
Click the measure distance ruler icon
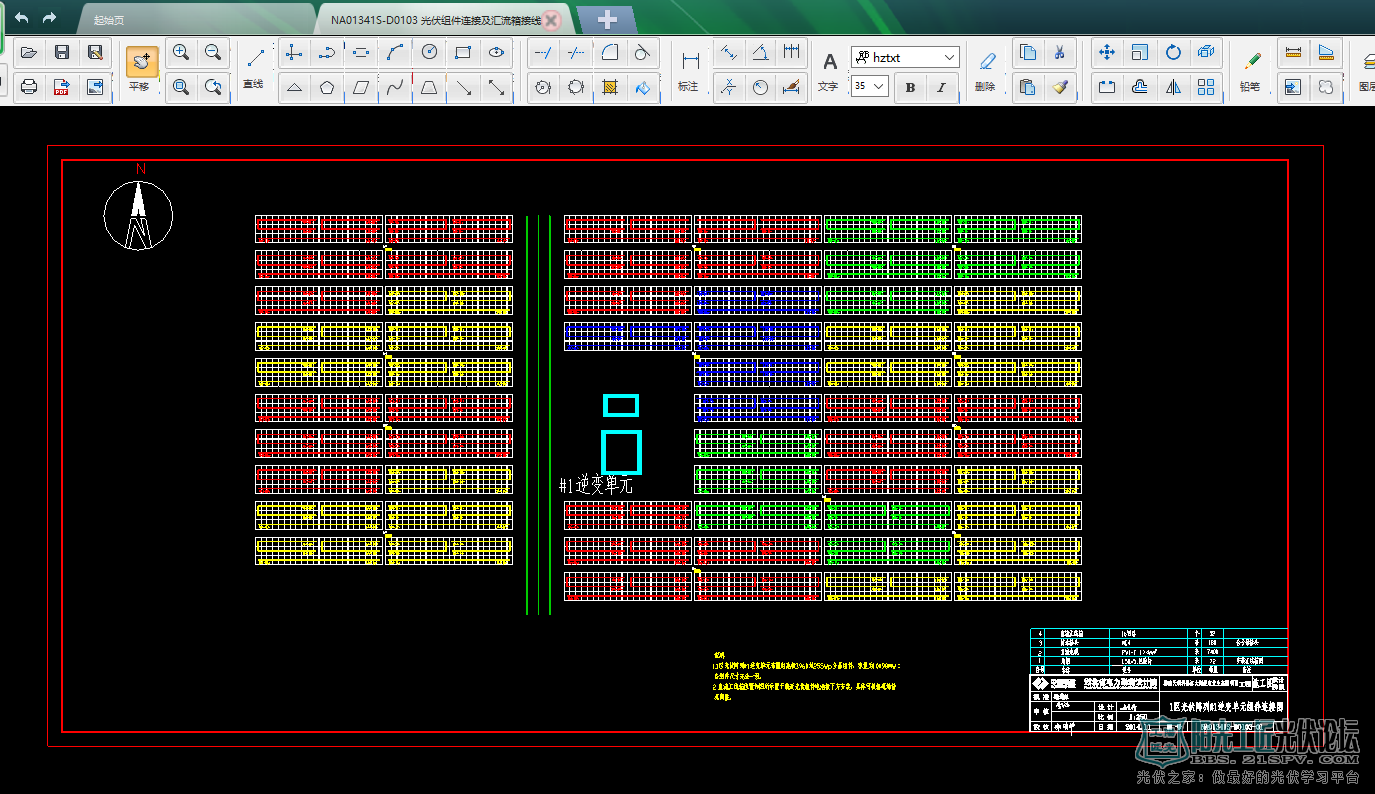coord(1293,52)
